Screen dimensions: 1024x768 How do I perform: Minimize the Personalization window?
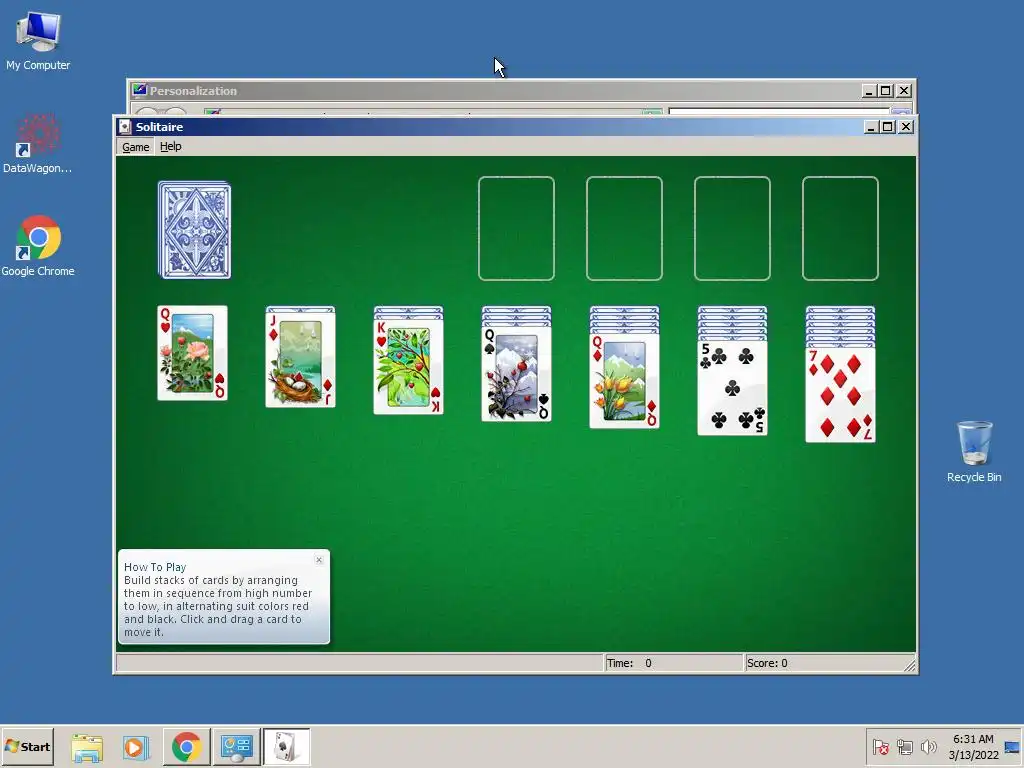869,91
